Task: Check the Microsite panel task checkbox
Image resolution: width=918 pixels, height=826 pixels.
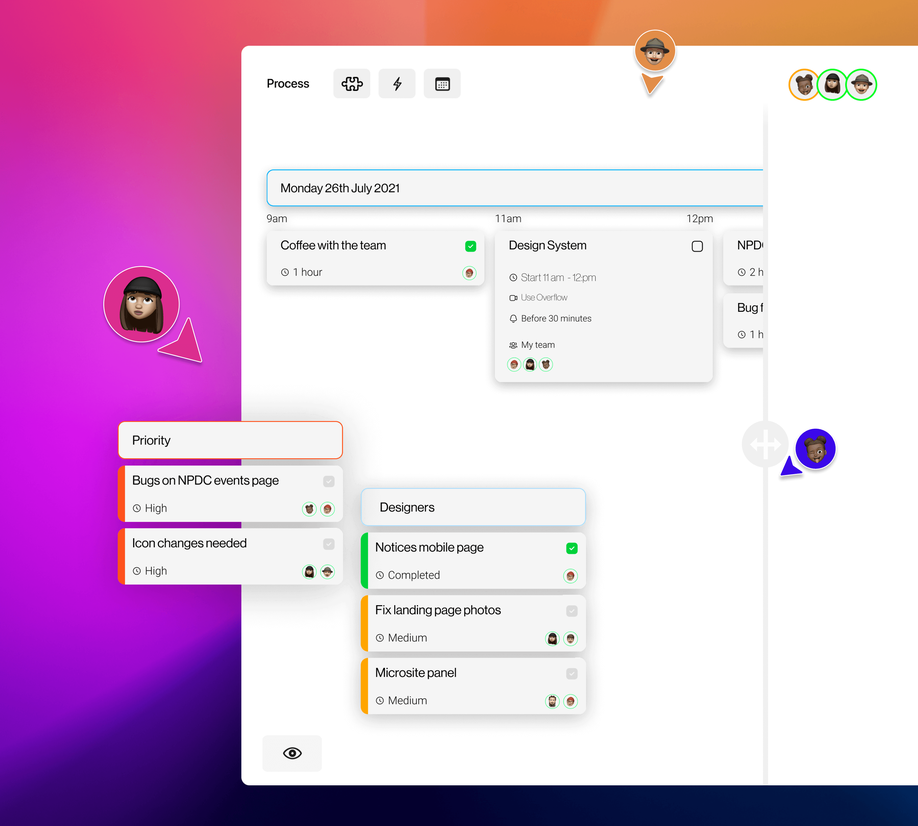Action: pyautogui.click(x=572, y=674)
